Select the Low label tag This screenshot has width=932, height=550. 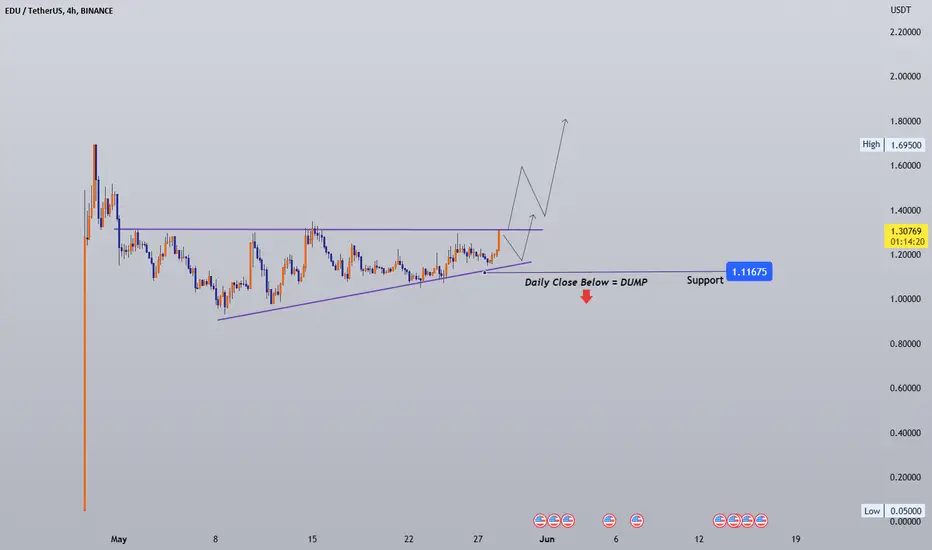(x=872, y=511)
